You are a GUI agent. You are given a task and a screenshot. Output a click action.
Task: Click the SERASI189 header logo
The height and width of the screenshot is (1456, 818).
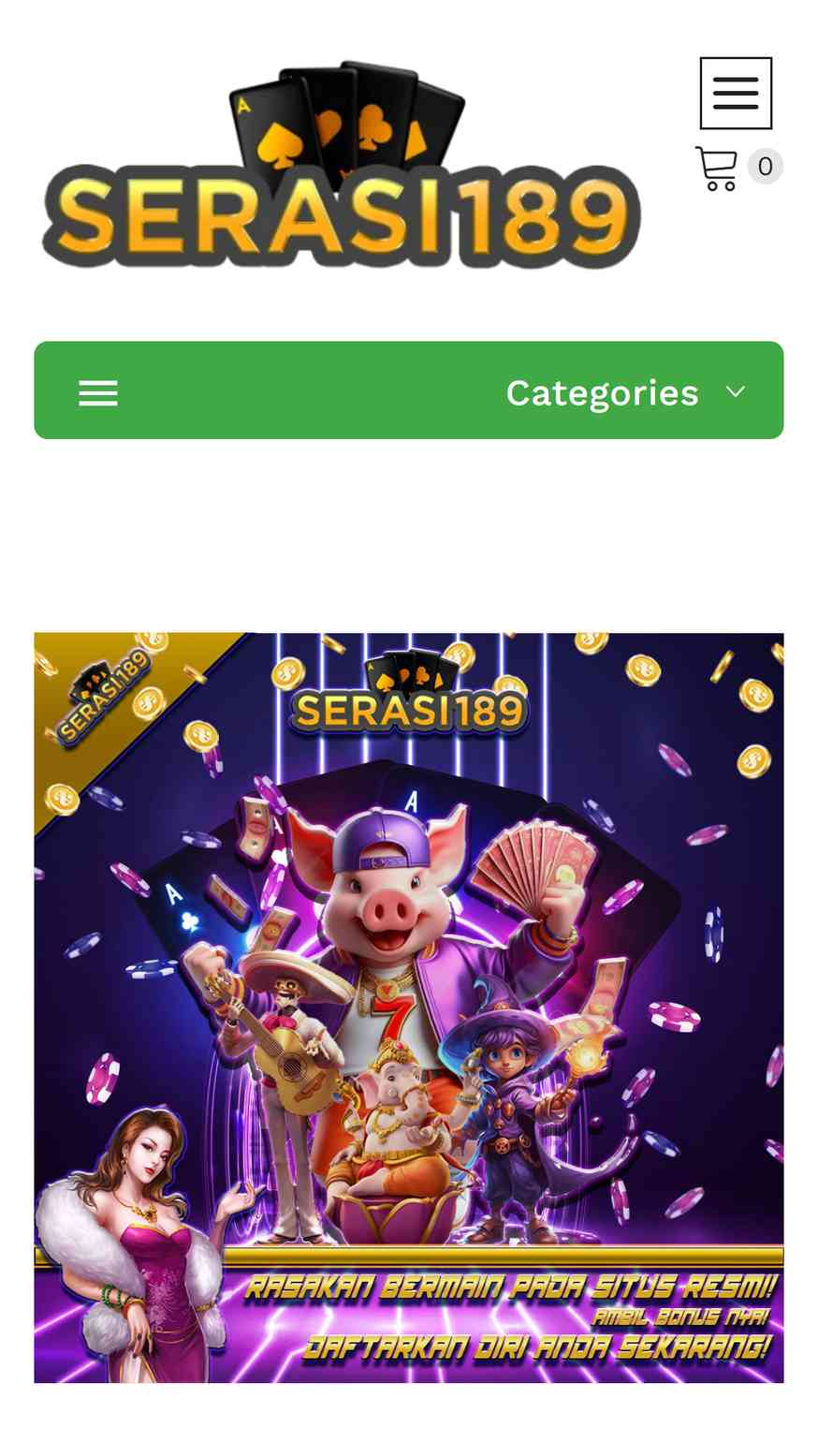(x=342, y=166)
